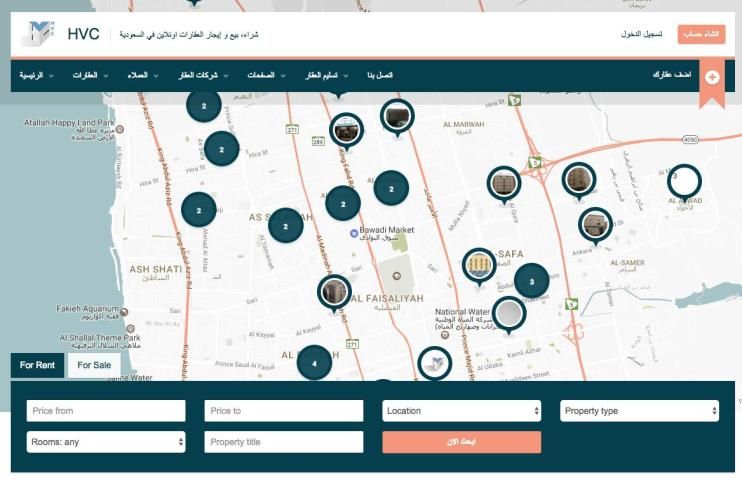Viewport: 742px width, 480px height.
Task: Open the Rooms: any dropdown
Action: tap(106, 442)
